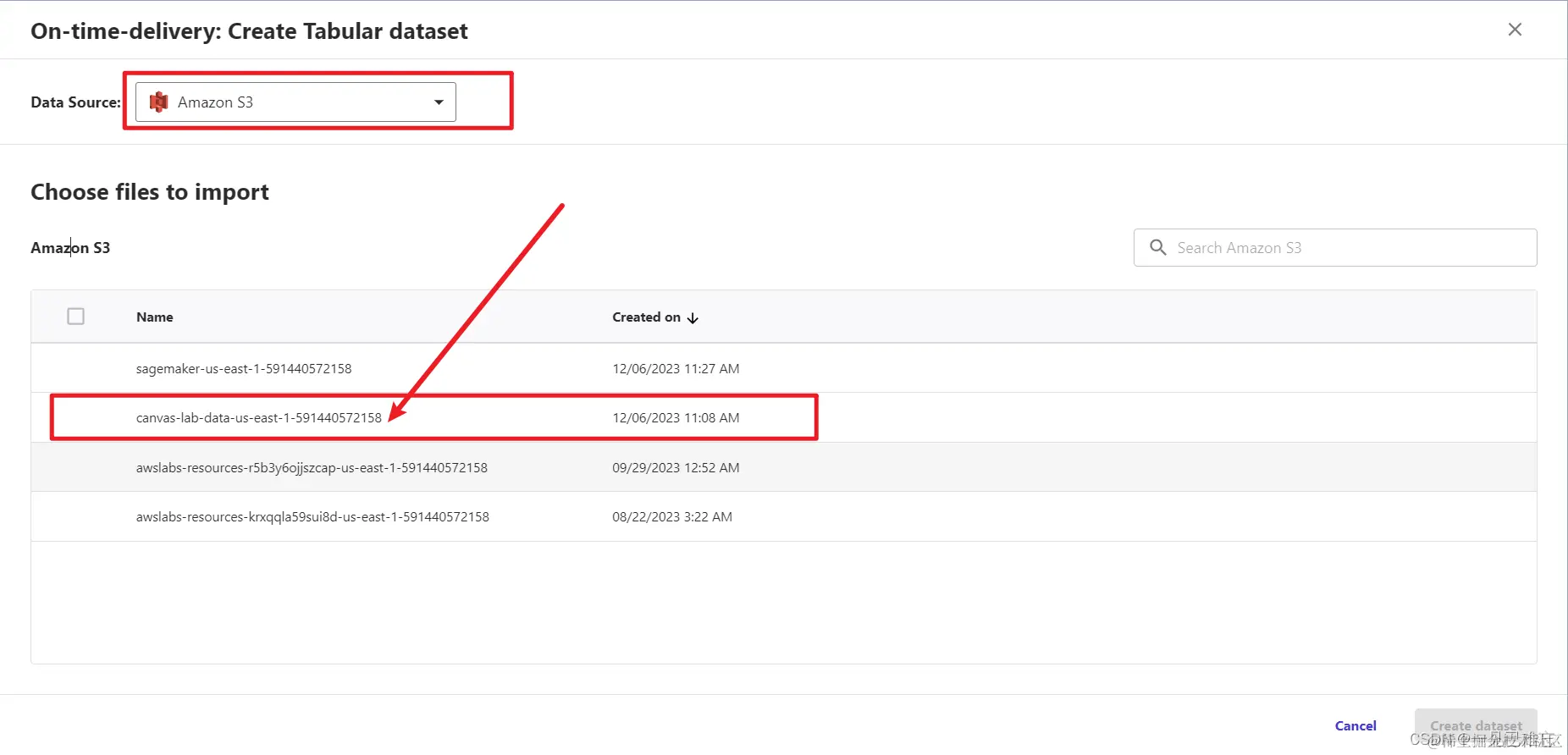Click date 08/22/2023 3:22 AM
This screenshot has height=755, width=1568.
(672, 517)
